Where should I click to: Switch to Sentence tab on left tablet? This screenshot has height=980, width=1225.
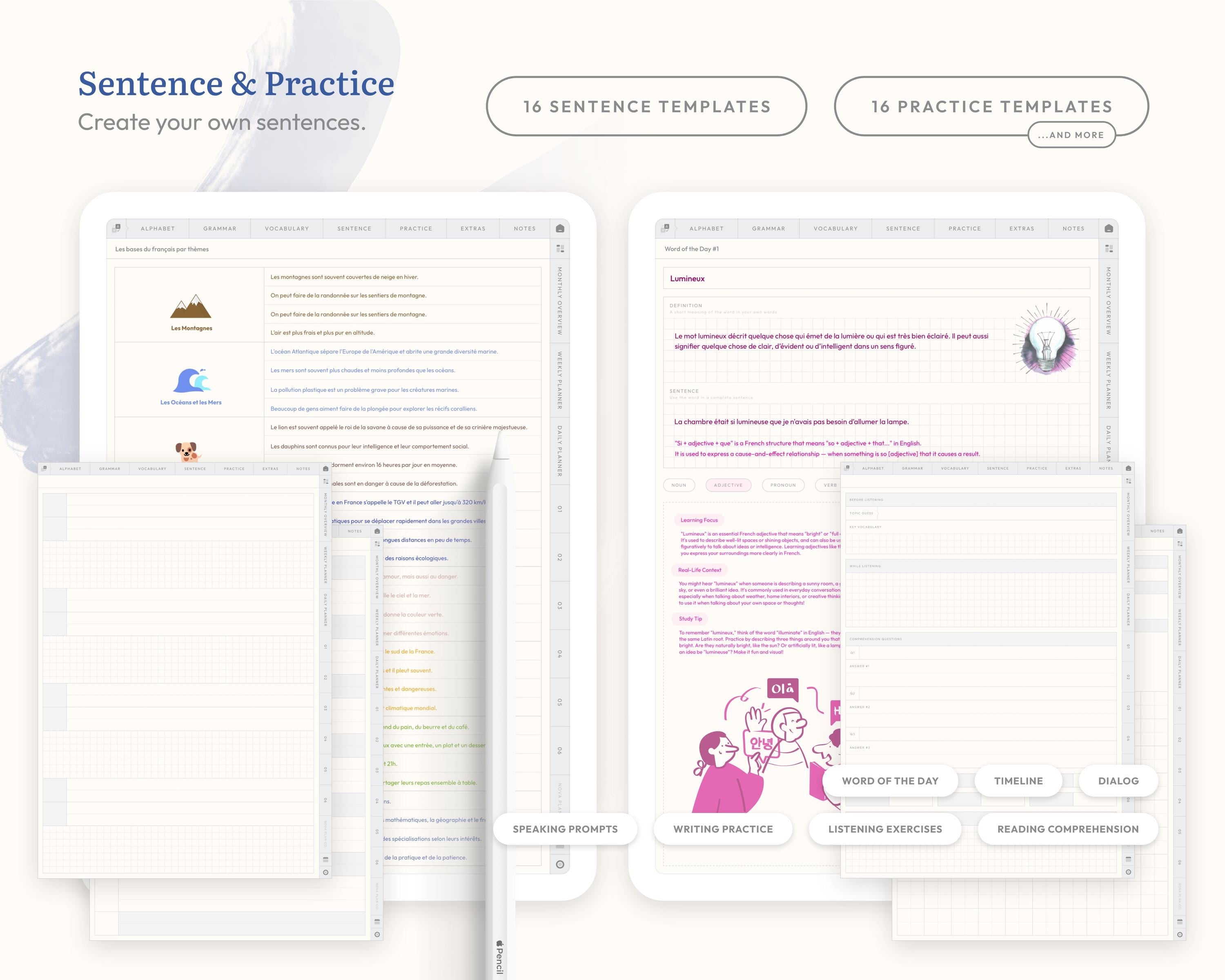(x=354, y=228)
